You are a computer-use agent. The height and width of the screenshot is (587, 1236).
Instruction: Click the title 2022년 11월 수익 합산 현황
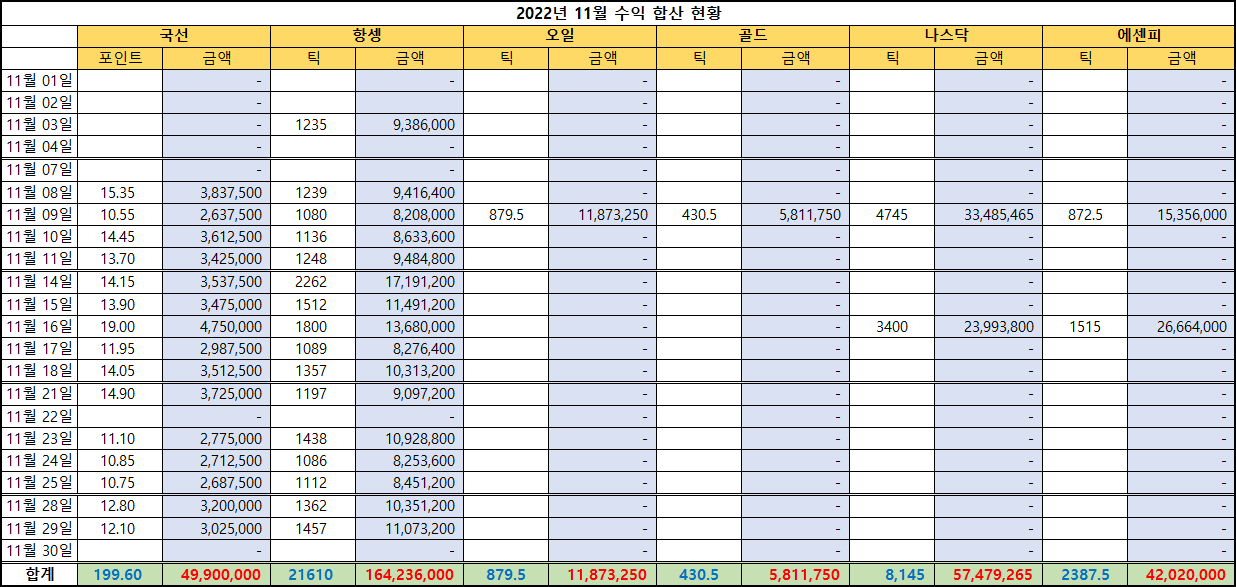pos(617,12)
